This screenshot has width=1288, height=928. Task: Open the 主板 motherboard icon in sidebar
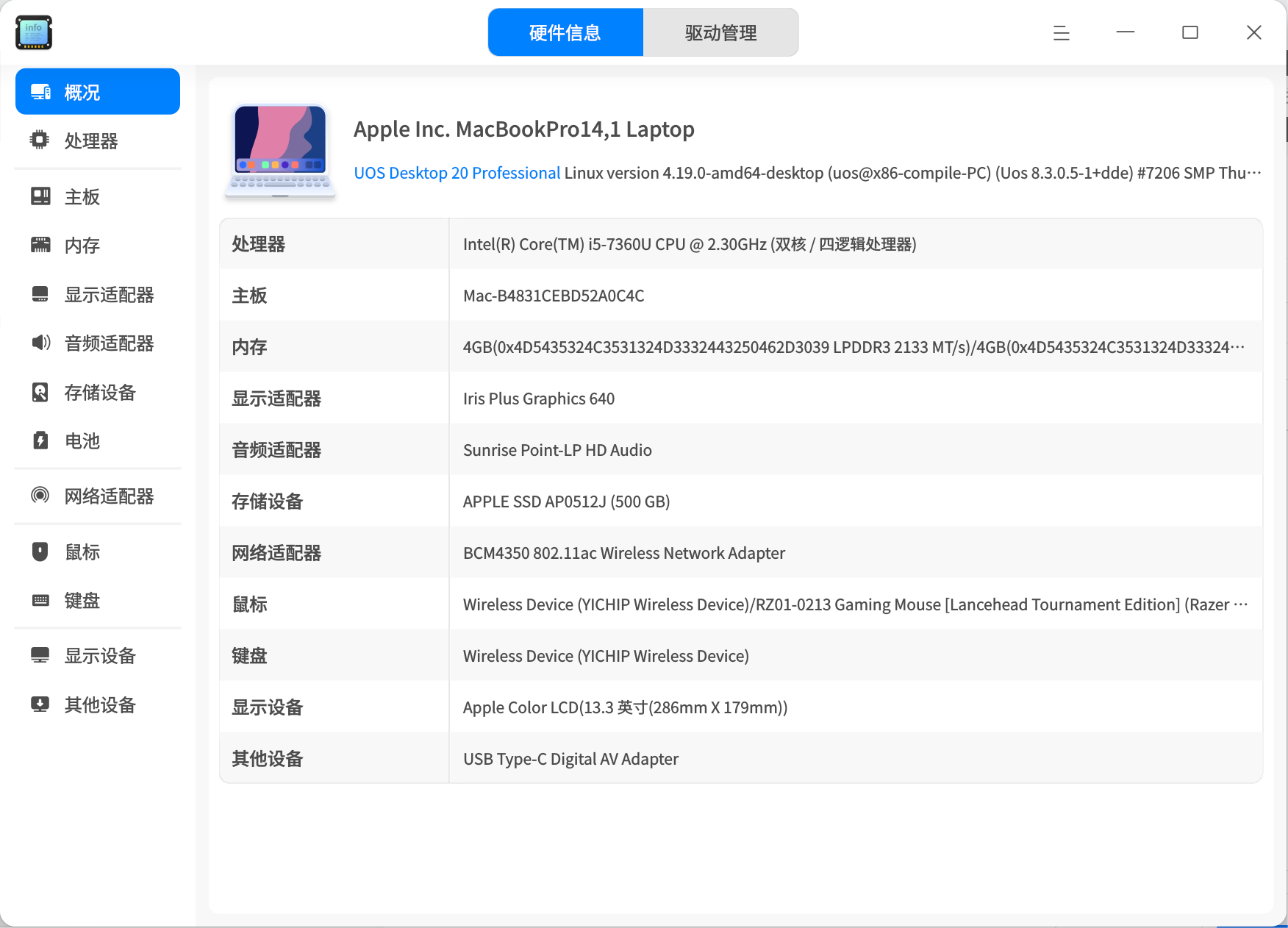[x=40, y=196]
